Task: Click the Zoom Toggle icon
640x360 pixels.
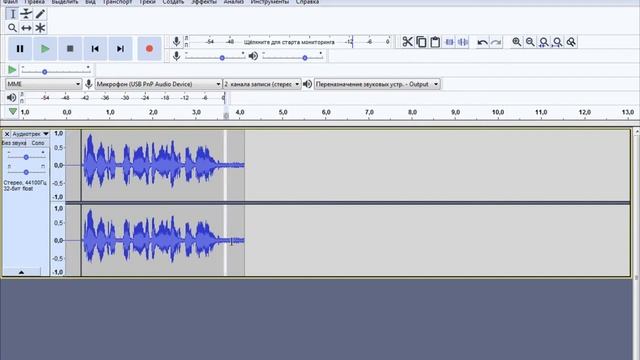Action: [571, 42]
